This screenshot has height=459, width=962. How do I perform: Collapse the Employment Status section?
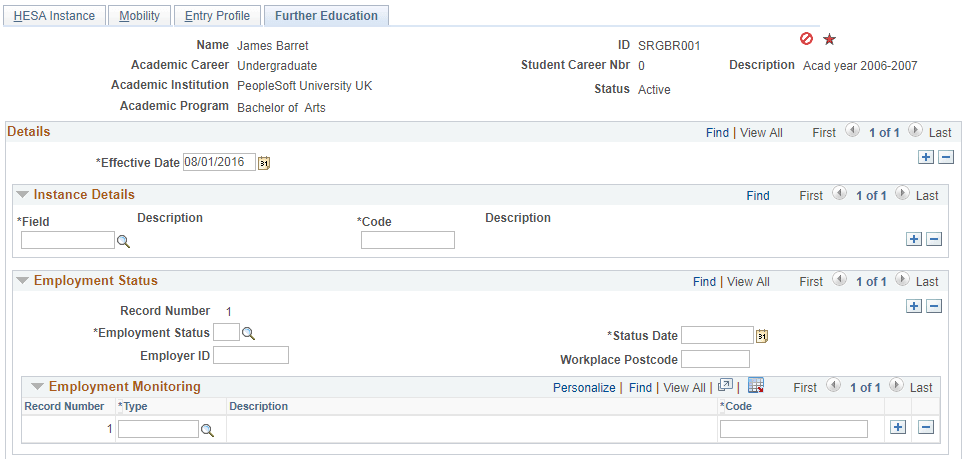pyautogui.click(x=23, y=280)
